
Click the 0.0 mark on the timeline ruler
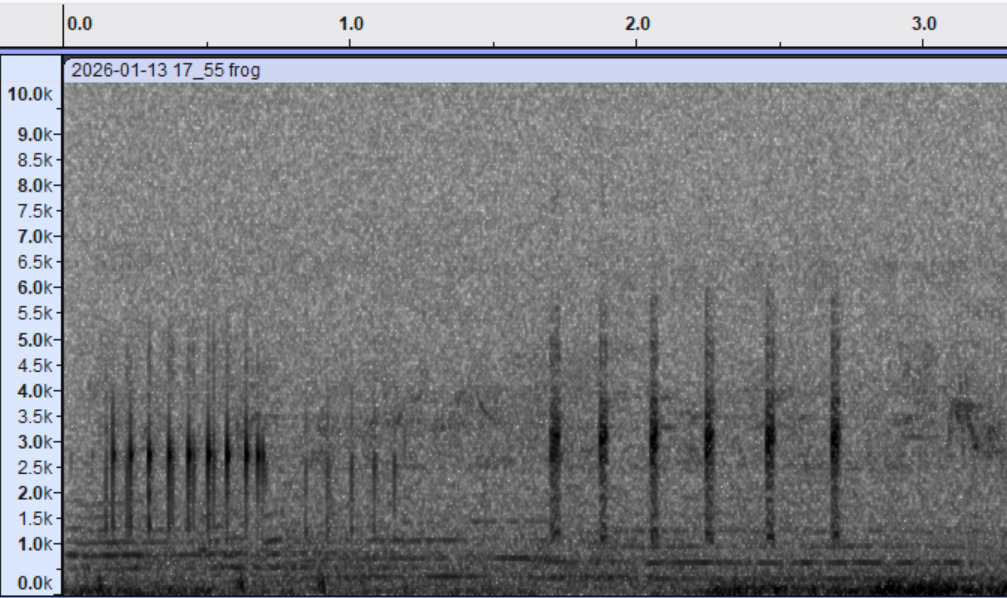pos(80,24)
